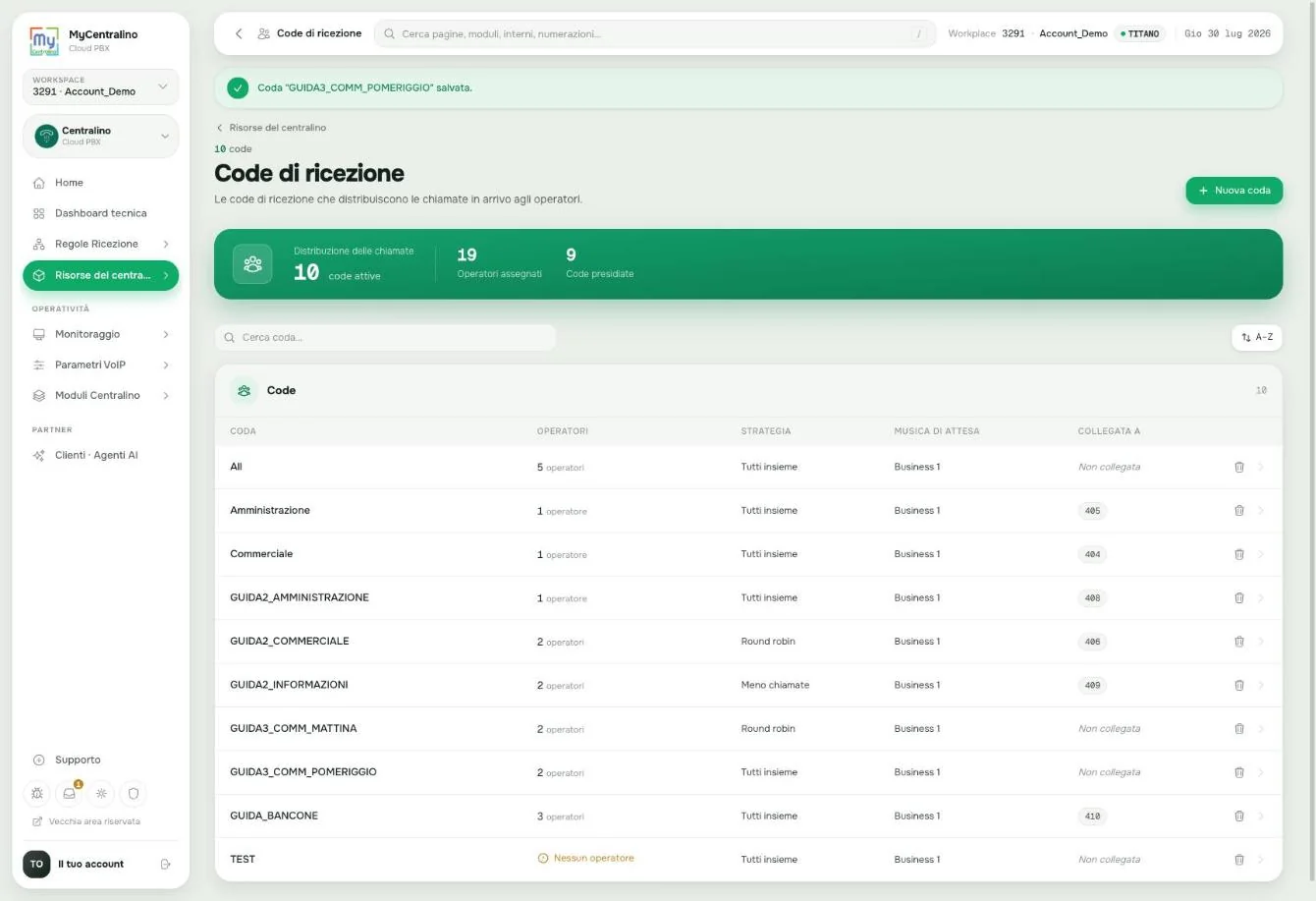This screenshot has width=1316, height=901.
Task: Open the workspace 3291 Account_Demo selector
Action: (100, 86)
